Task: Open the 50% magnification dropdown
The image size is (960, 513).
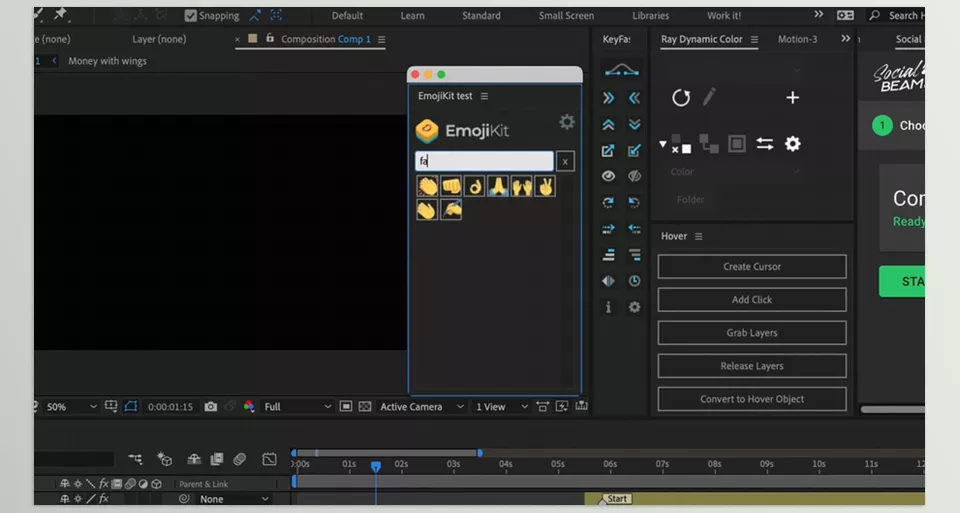Action: 72,407
